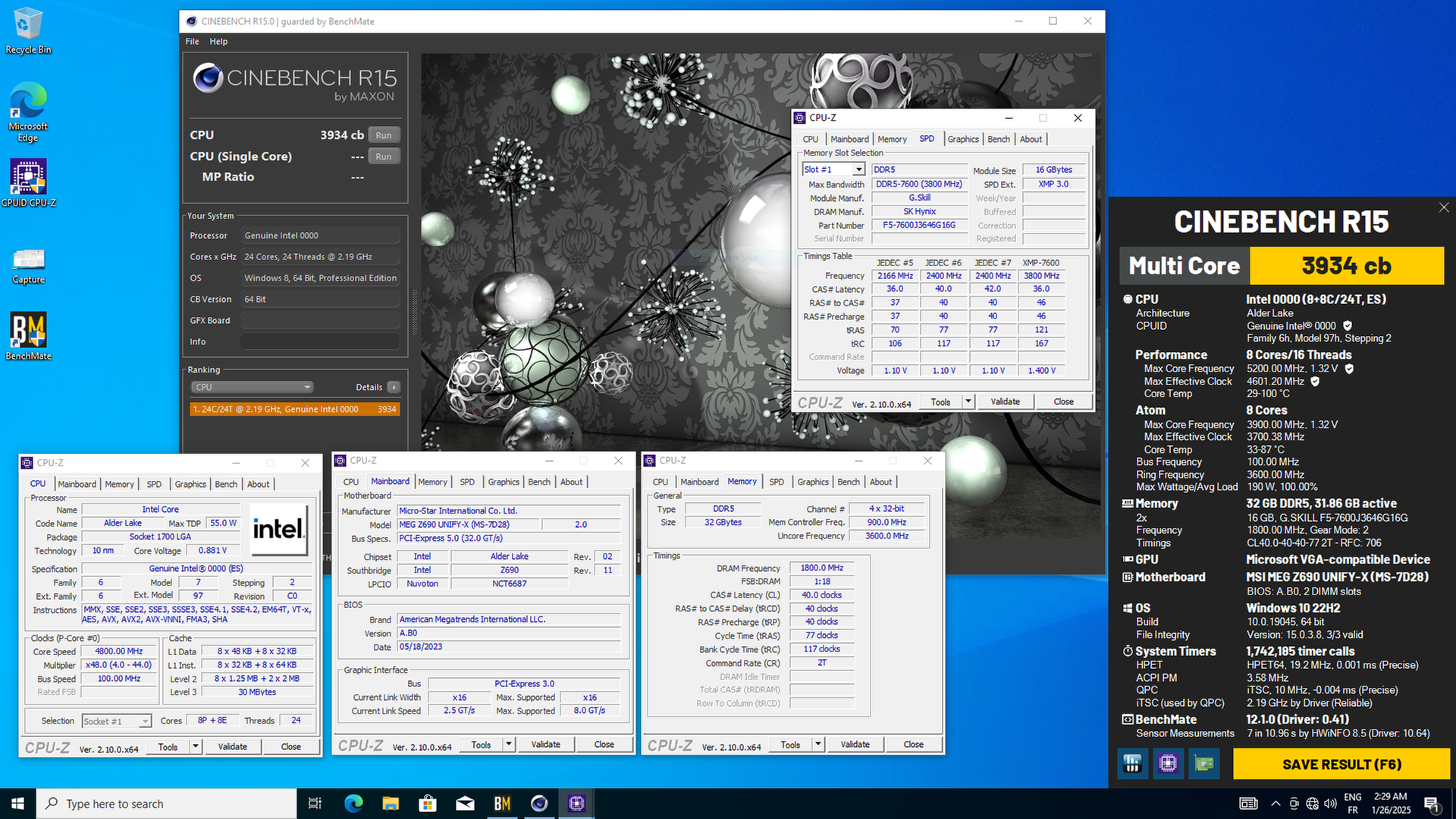Viewport: 1456px width, 819px height.
Task: Open the notification center icon
Action: [1431, 804]
